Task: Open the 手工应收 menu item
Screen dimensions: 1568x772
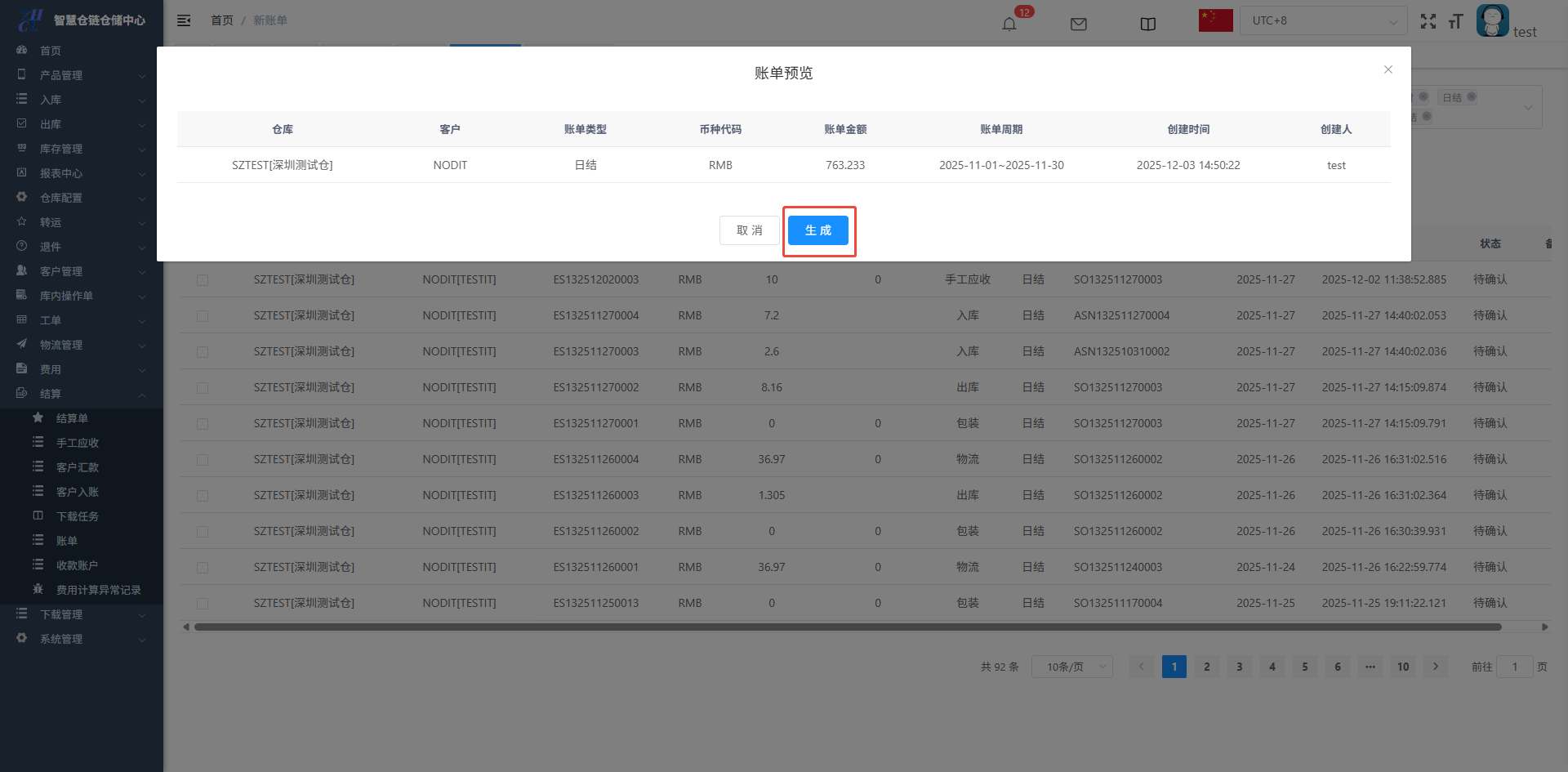Action: tap(78, 443)
